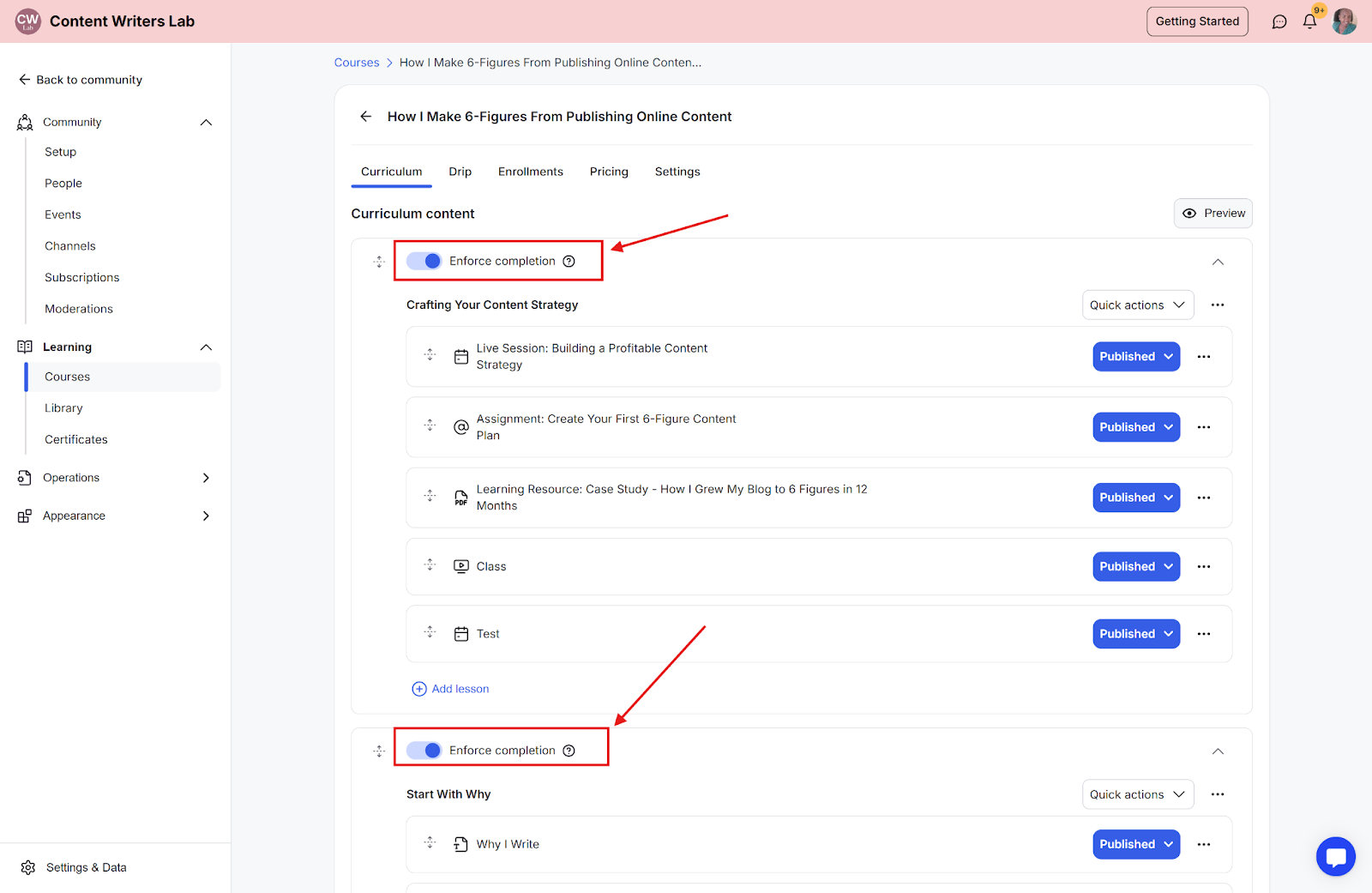This screenshot has height=893, width=1372.
Task: Click the back arrow beside course title
Action: 366,117
